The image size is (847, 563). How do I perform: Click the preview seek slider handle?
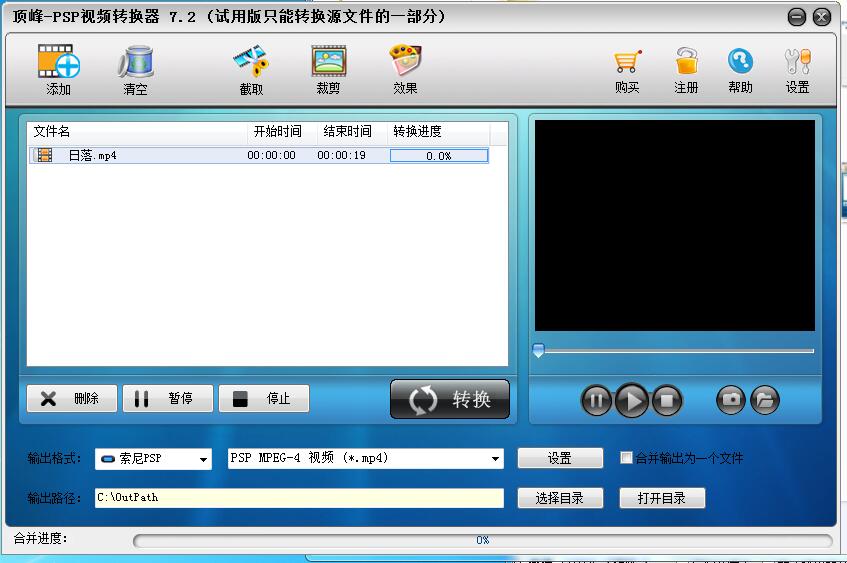point(538,351)
